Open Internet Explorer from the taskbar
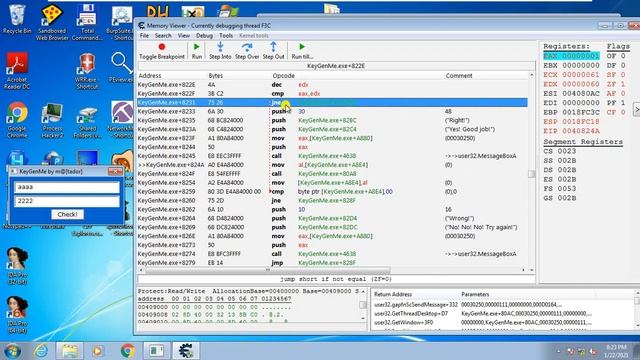Image resolution: width=640 pixels, height=360 pixels. 41,351
